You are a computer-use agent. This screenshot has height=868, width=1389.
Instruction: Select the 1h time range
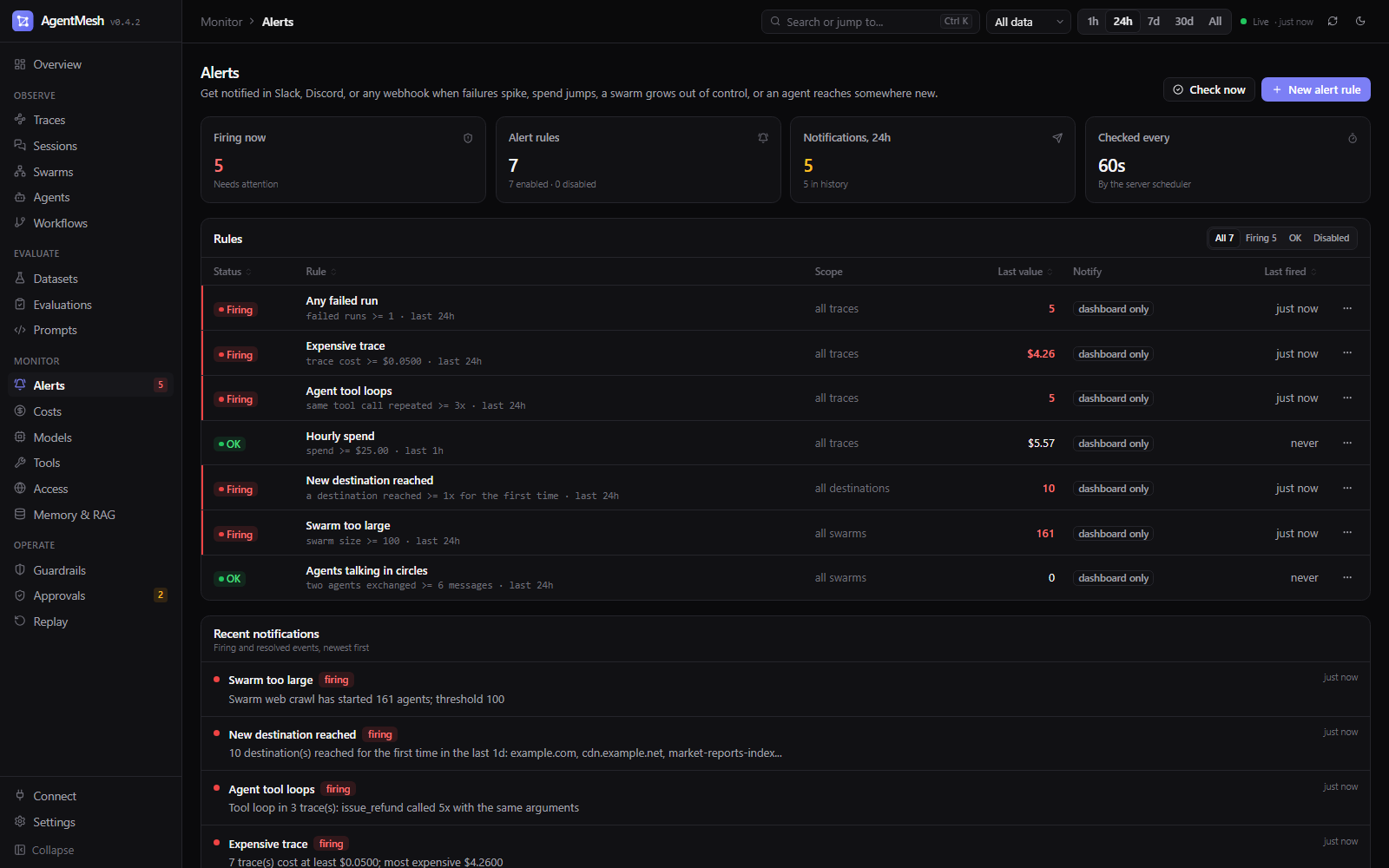pyautogui.click(x=1093, y=22)
